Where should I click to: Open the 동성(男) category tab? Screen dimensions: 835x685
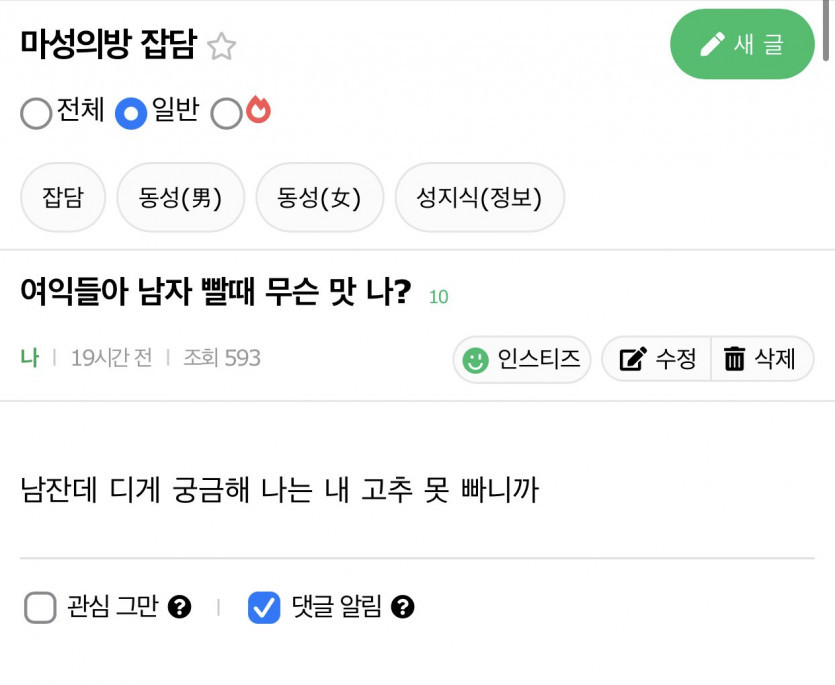click(181, 197)
